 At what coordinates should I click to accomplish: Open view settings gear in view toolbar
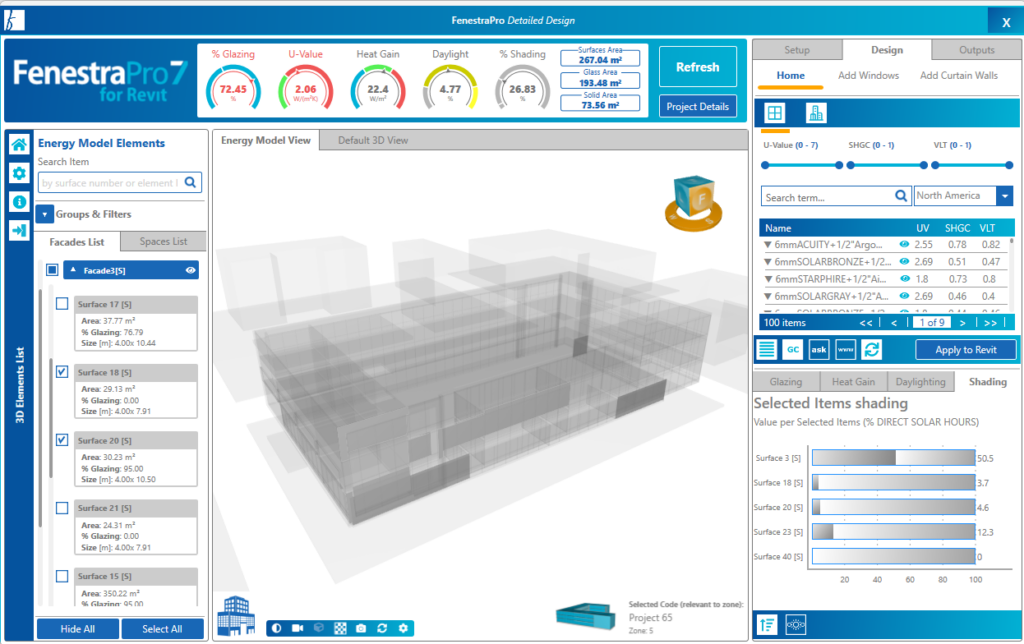[x=404, y=628]
